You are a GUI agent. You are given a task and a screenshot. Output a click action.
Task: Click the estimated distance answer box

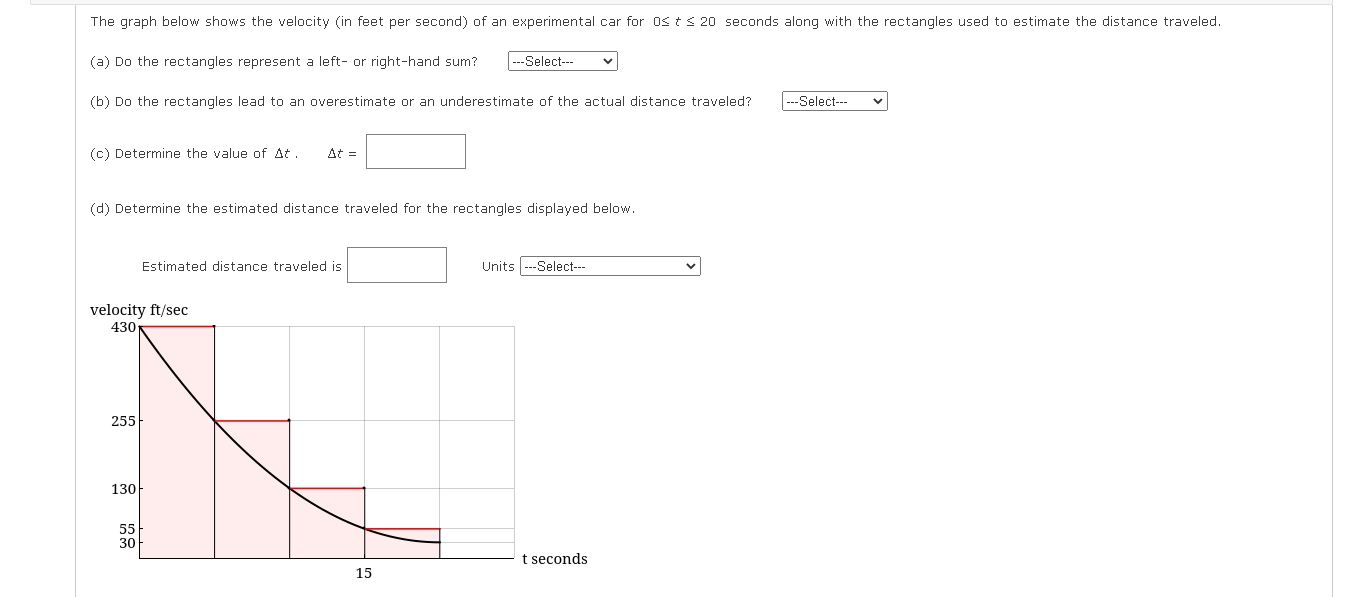coord(396,265)
